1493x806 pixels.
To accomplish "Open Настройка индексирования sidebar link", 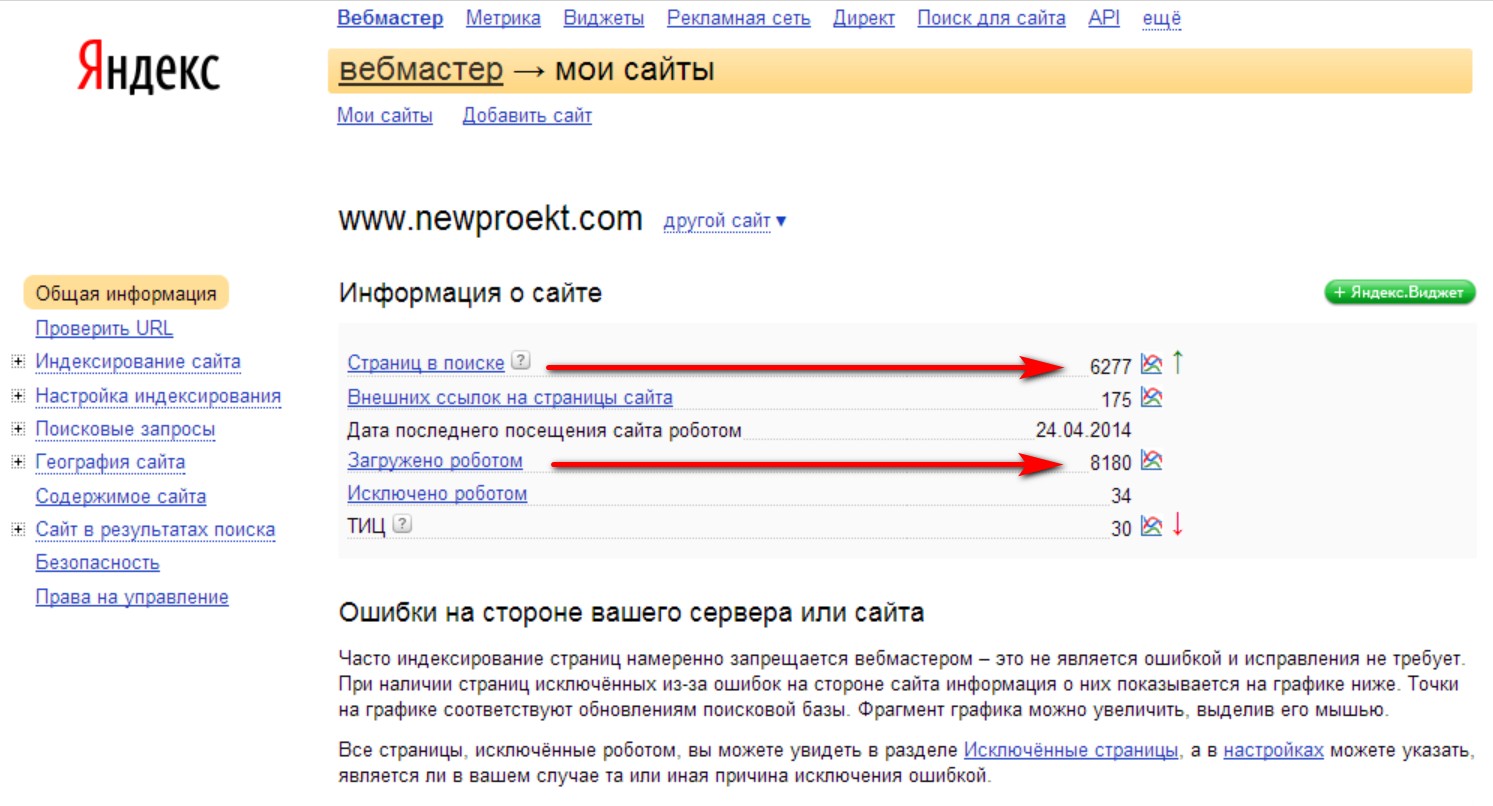I will 158,396.
